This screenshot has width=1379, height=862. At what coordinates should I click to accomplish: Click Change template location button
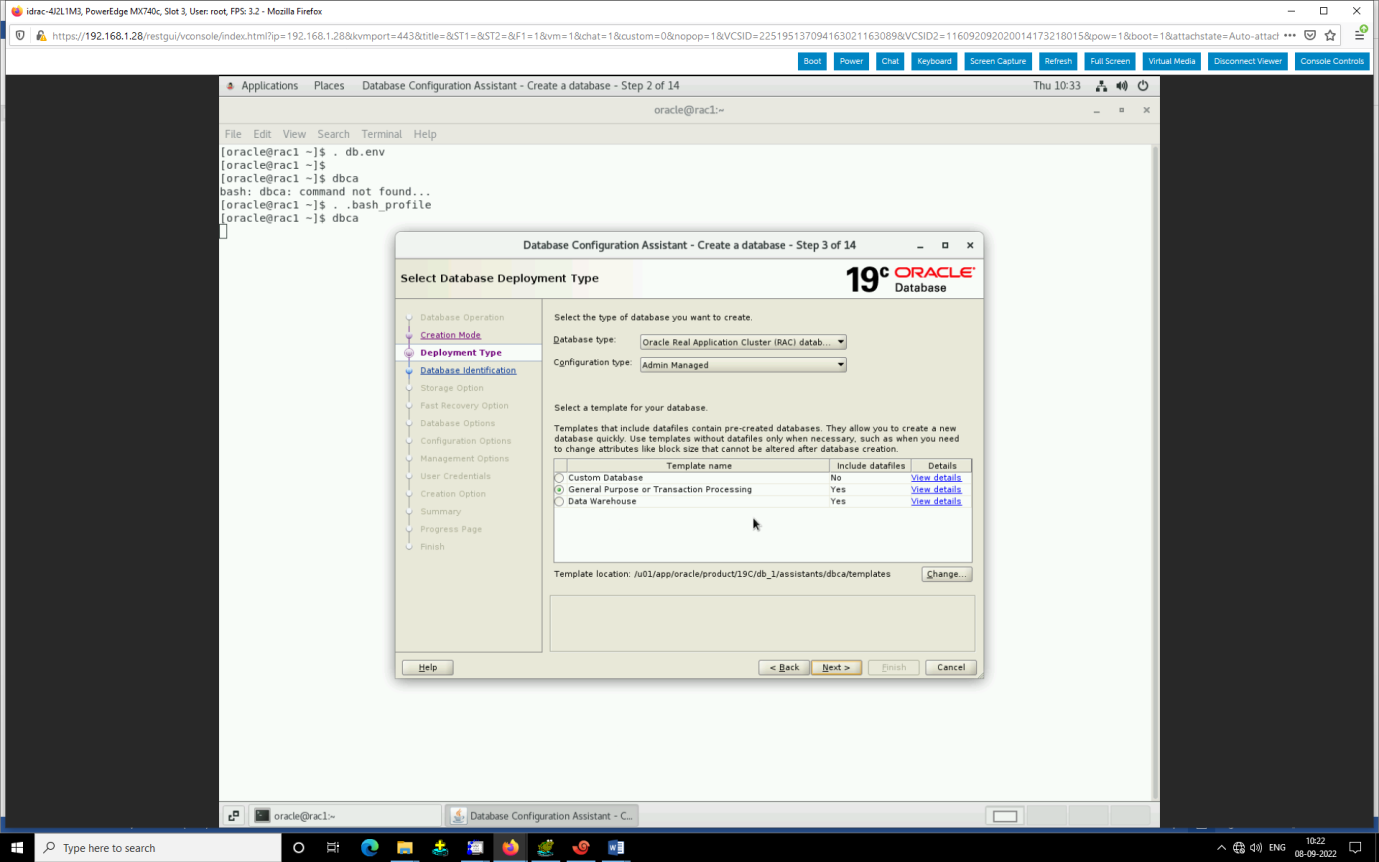(946, 574)
